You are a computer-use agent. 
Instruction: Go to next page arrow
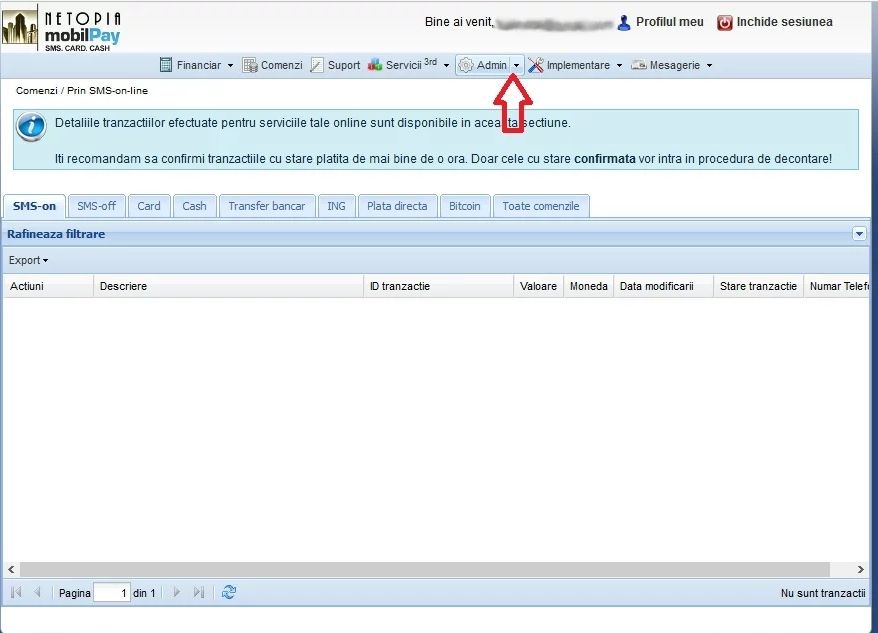click(x=177, y=592)
